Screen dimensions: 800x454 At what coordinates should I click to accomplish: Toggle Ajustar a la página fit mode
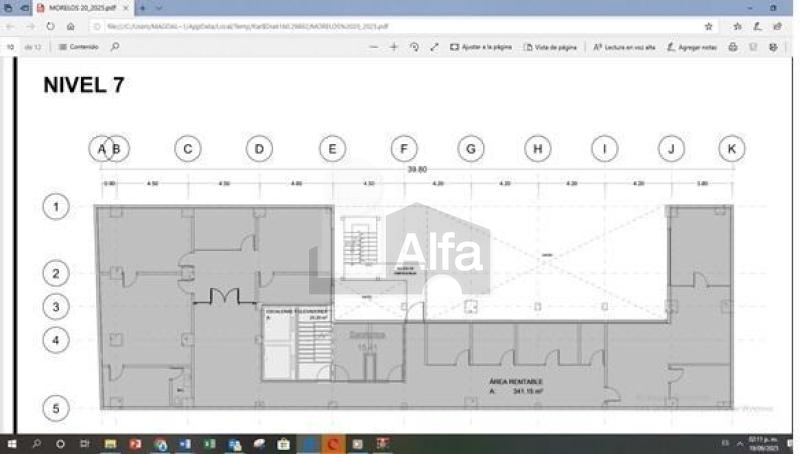(481, 47)
